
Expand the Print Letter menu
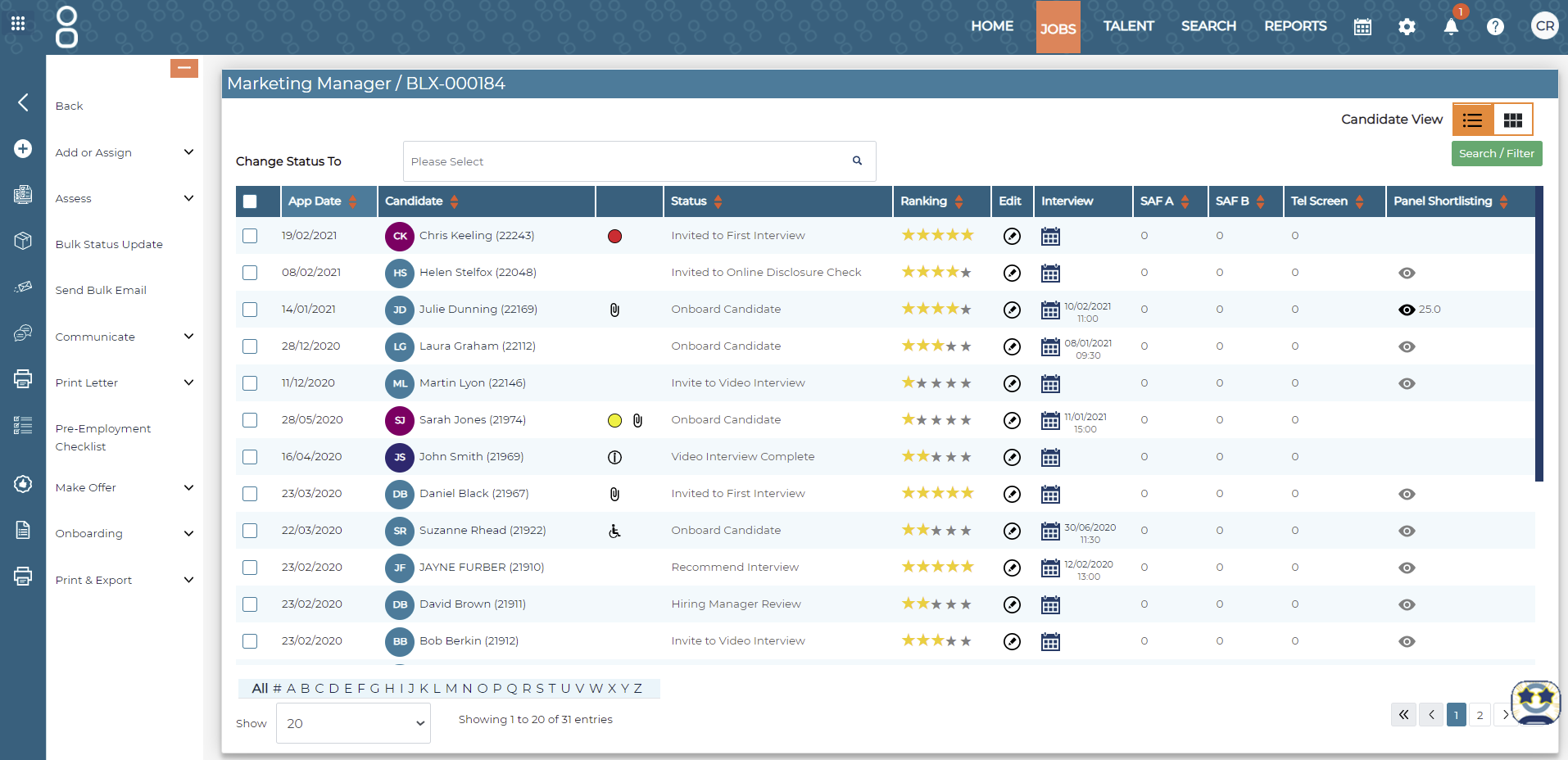(189, 382)
